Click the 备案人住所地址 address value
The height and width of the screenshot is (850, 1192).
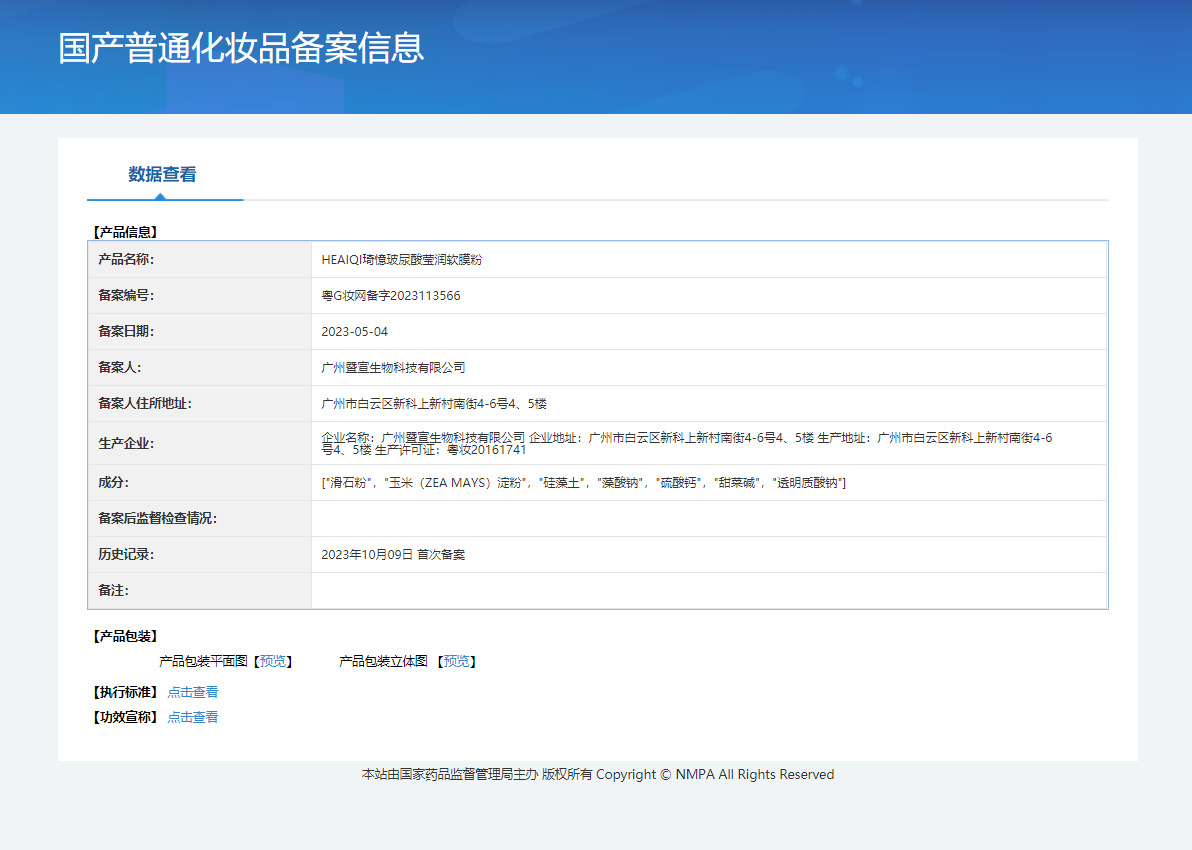pos(433,404)
